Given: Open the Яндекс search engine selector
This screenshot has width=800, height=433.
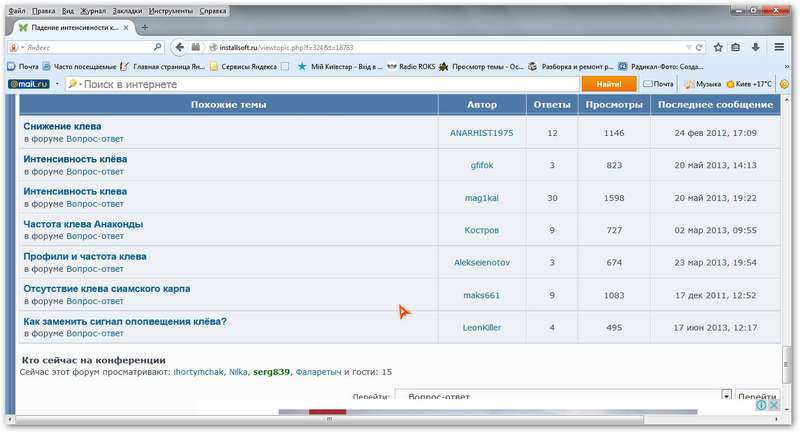Looking at the screenshot, I should point(15,47).
